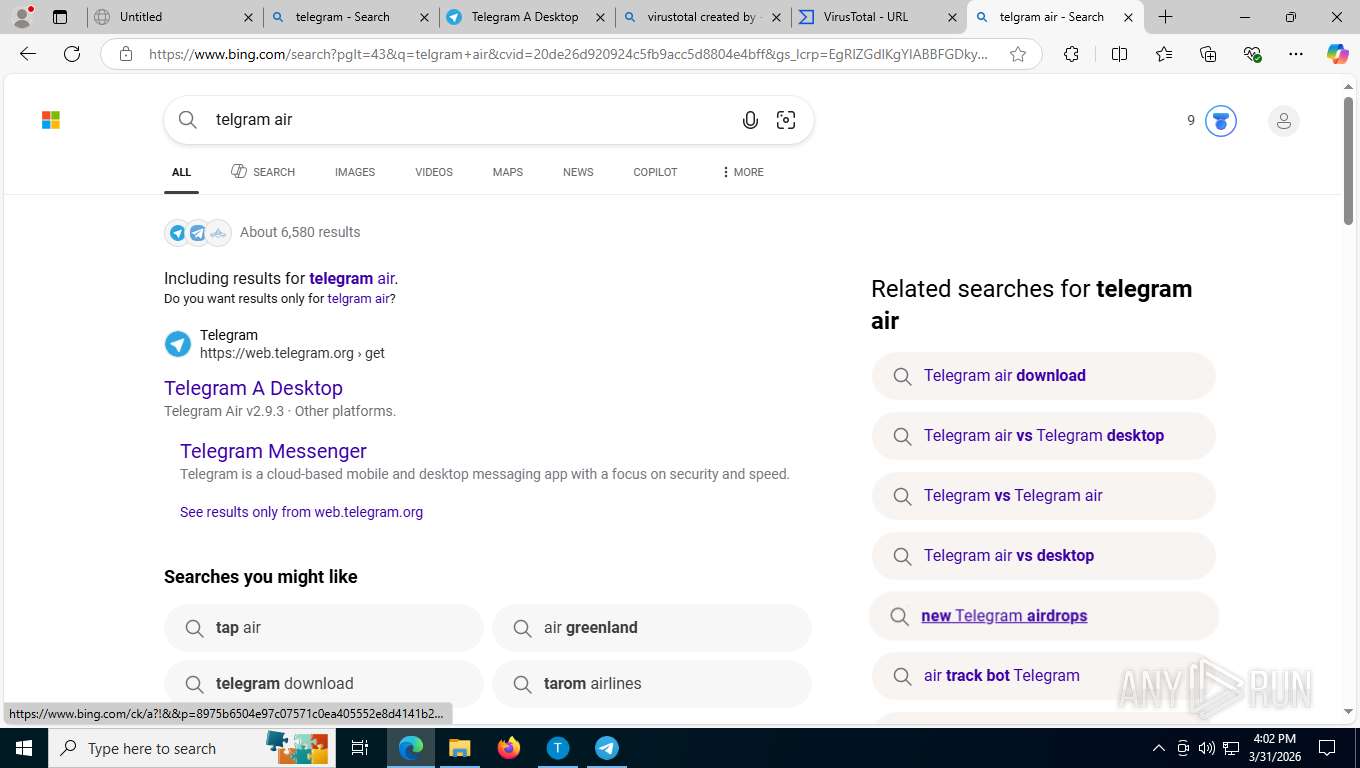Click the Microsoft Bing logo
This screenshot has width=1360, height=768.
[x=51, y=120]
